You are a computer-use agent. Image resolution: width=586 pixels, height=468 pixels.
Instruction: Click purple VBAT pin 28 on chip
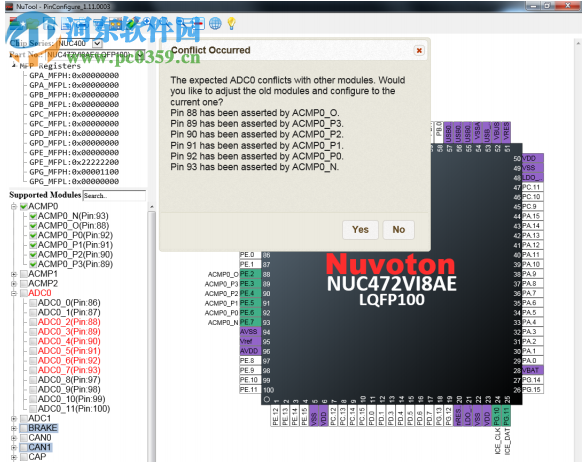[533, 370]
